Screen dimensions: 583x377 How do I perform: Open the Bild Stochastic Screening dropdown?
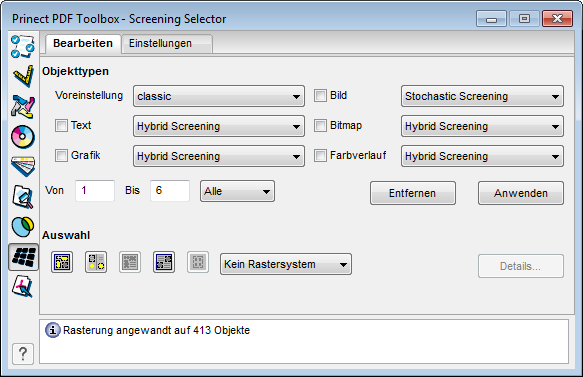(482, 96)
